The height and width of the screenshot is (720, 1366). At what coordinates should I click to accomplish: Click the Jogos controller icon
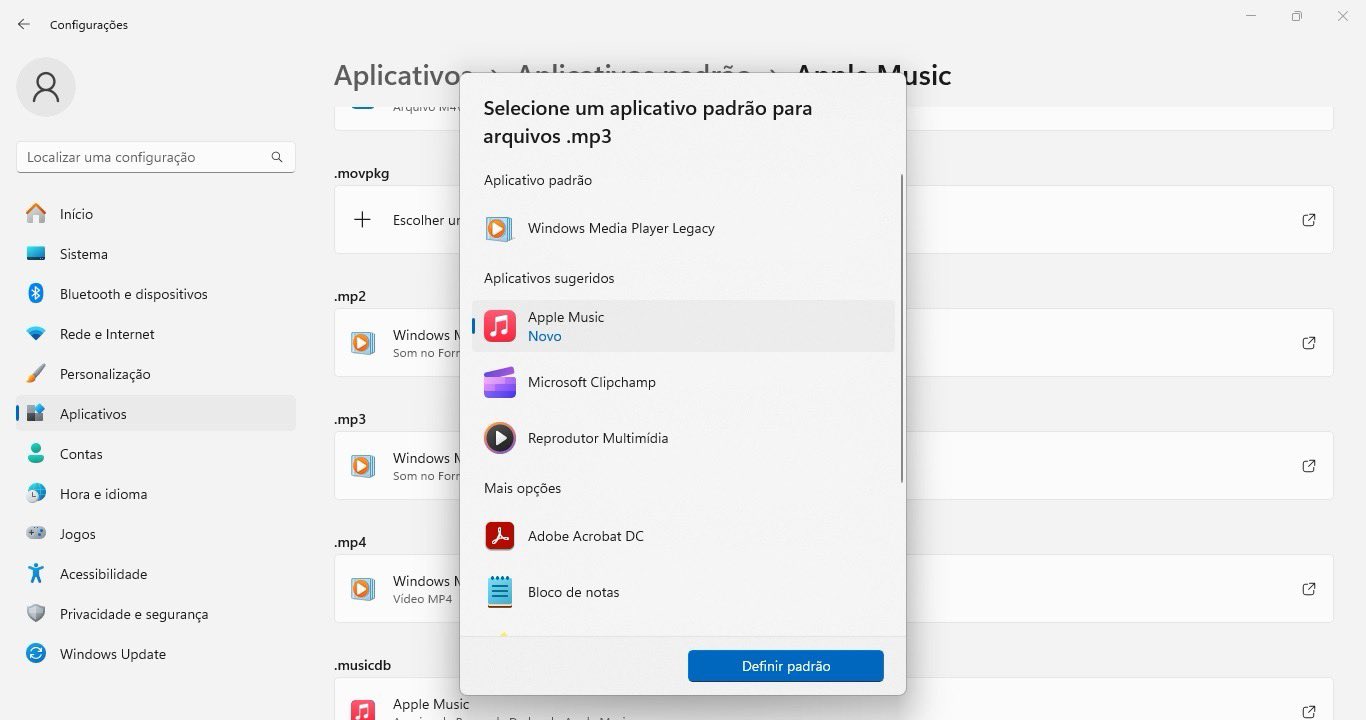tap(36, 534)
